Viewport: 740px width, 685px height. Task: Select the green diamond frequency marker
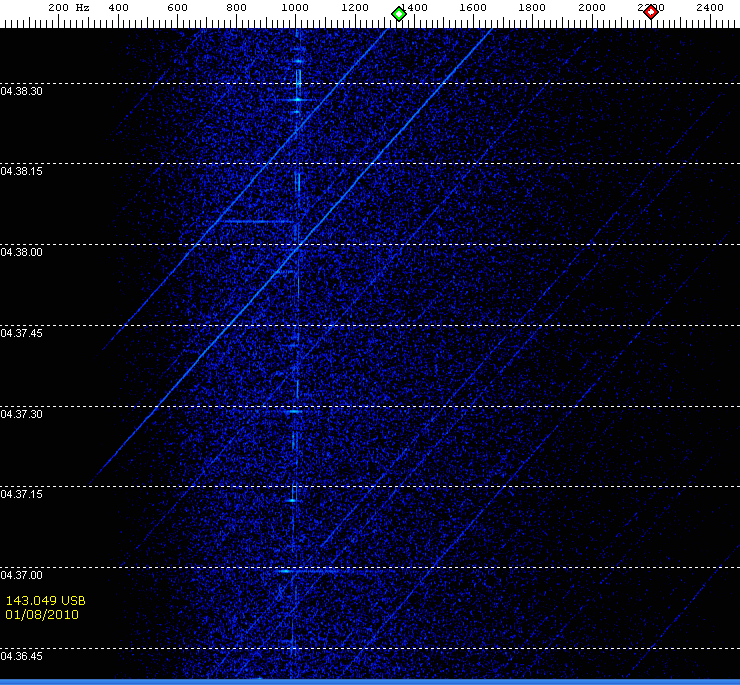[399, 14]
